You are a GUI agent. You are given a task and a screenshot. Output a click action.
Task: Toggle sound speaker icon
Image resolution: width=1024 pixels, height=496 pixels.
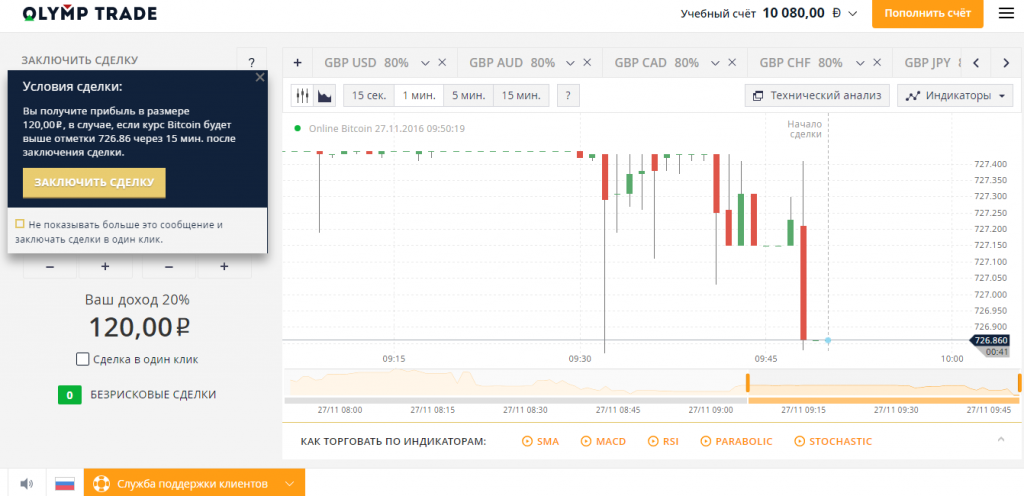(27, 484)
